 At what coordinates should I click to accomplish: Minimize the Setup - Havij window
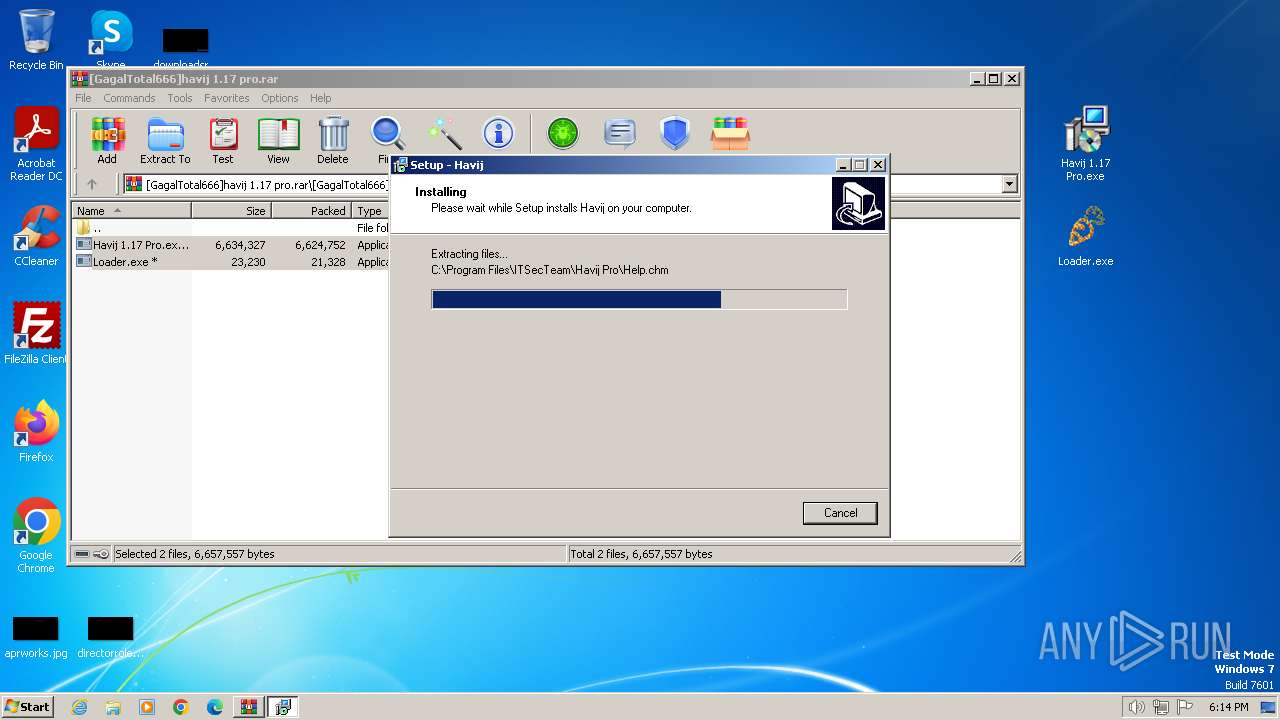[843, 165]
